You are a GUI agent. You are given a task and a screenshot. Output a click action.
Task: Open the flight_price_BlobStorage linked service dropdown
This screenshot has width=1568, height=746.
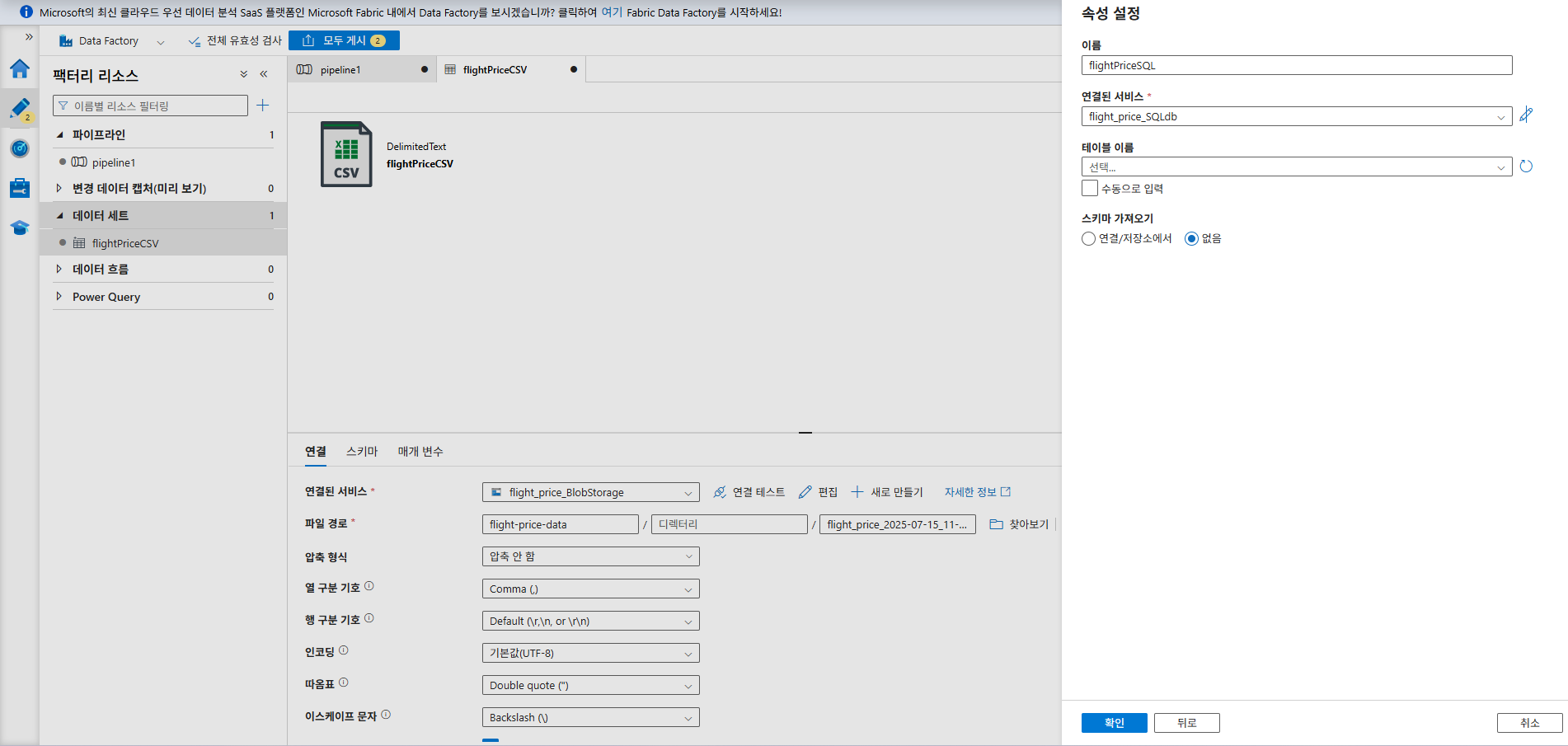point(591,493)
